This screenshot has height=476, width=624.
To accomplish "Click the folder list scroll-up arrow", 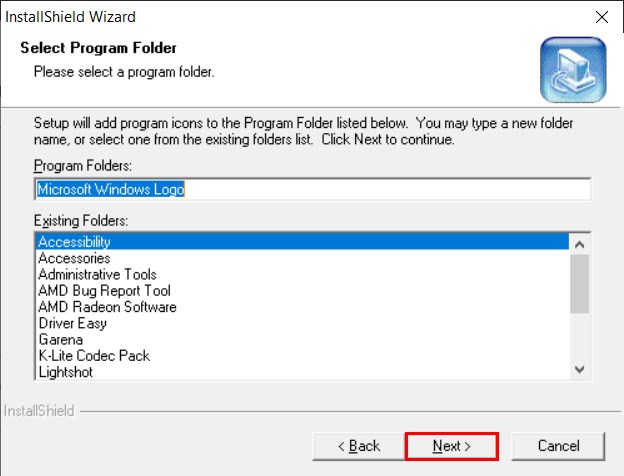I will 579,244.
